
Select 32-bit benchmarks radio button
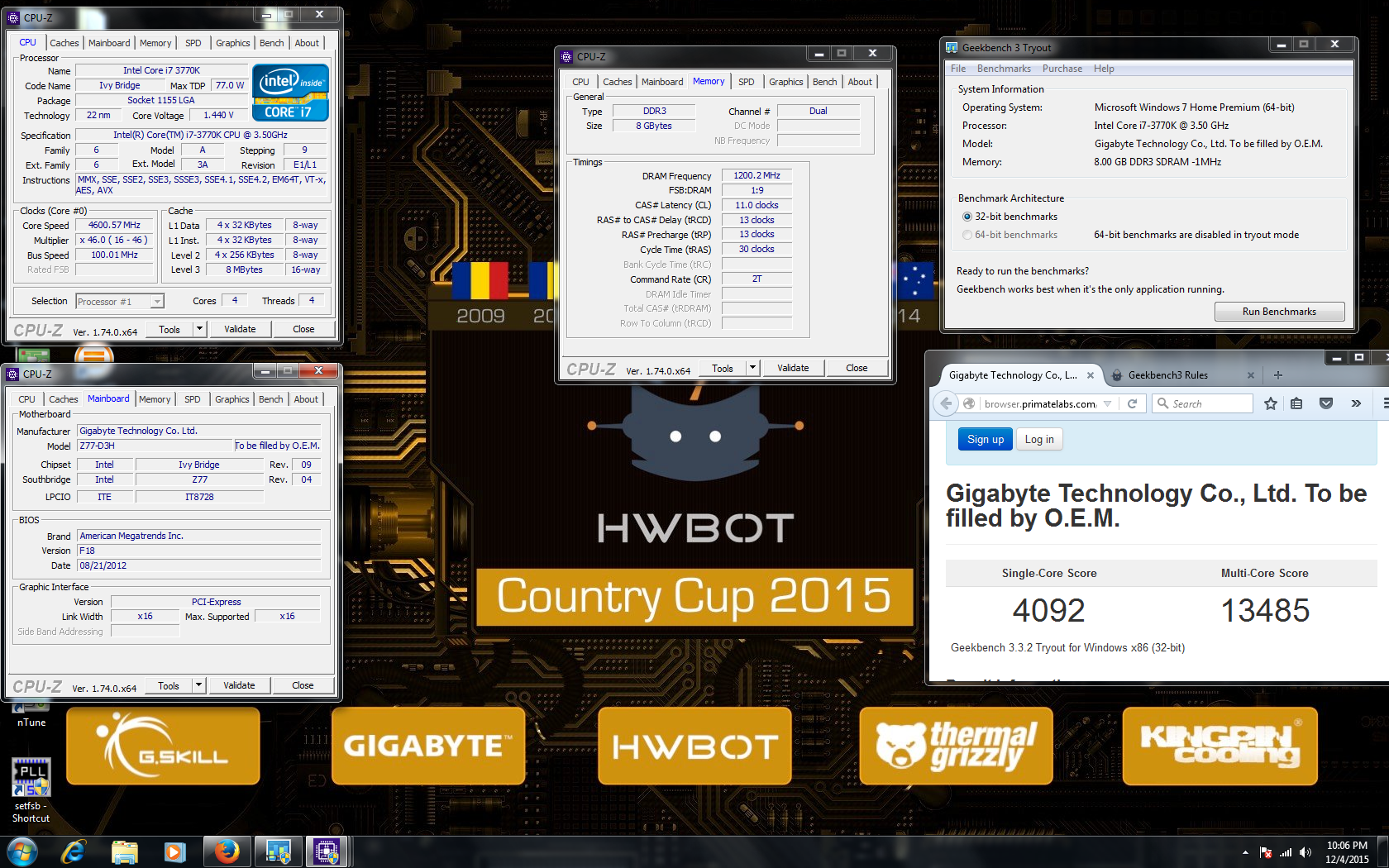967,217
